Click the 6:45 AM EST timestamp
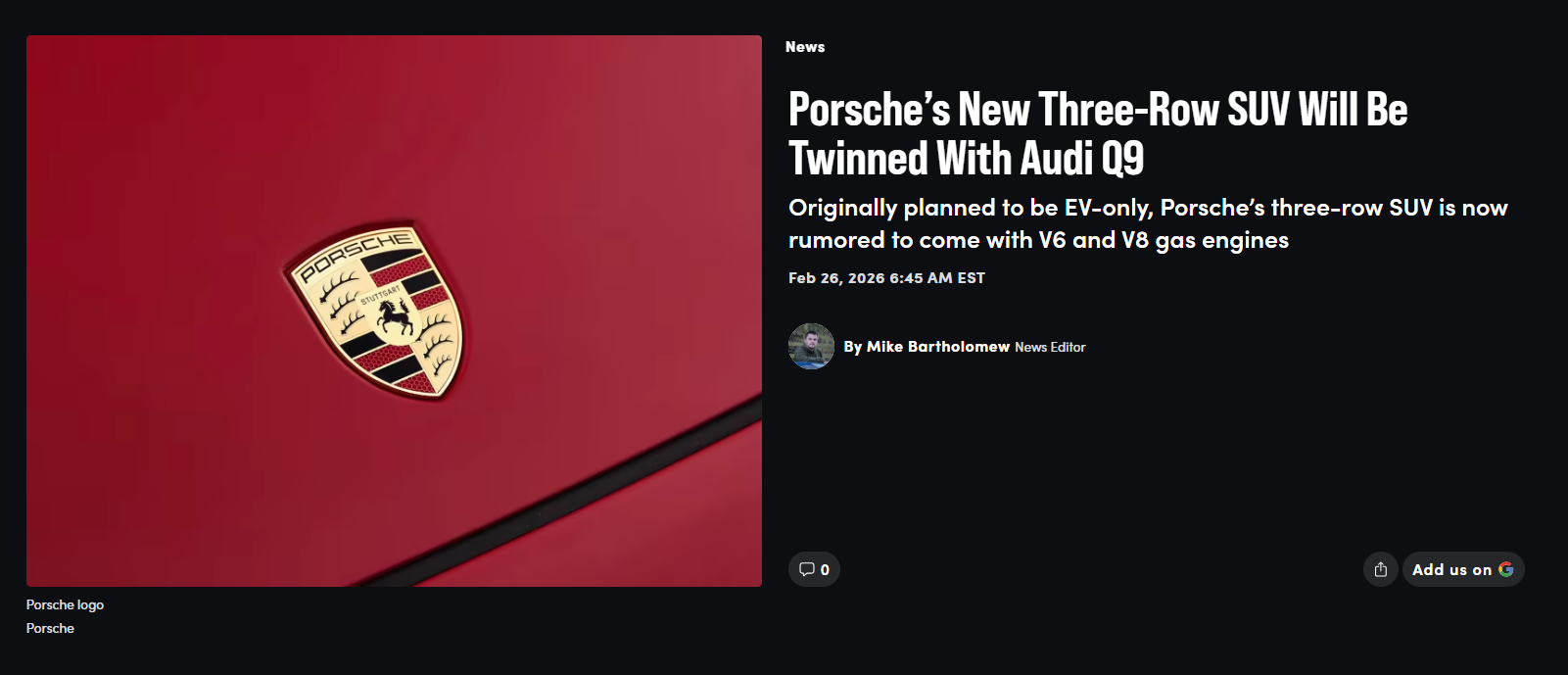This screenshot has width=1568, height=675. (937, 278)
